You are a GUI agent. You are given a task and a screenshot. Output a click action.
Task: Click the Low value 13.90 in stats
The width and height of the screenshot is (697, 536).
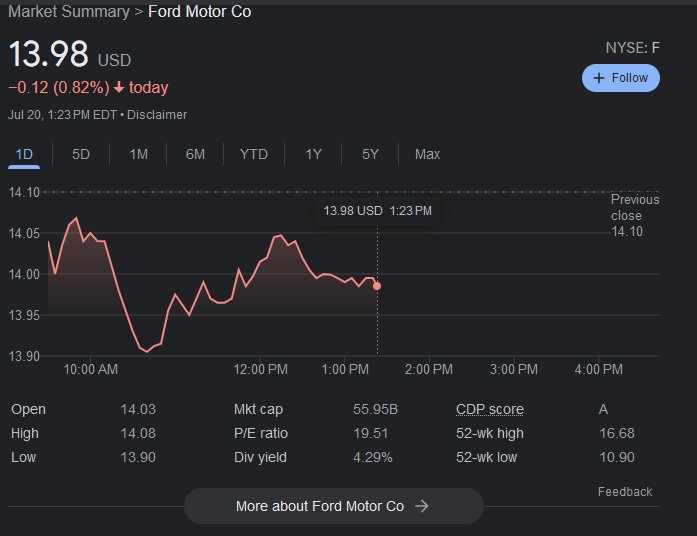[138, 457]
